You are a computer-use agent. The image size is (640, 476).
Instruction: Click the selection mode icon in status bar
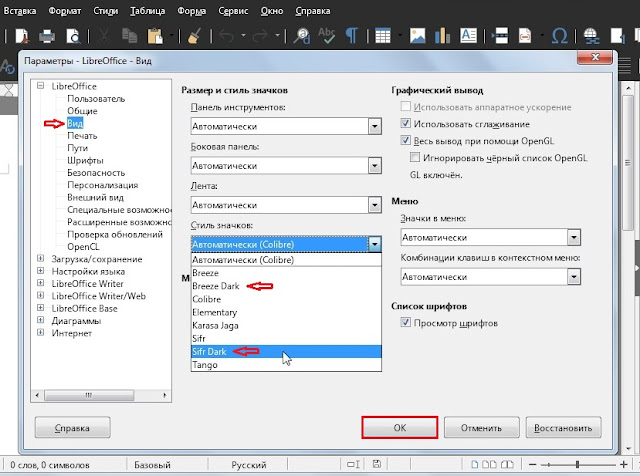tap(353, 464)
